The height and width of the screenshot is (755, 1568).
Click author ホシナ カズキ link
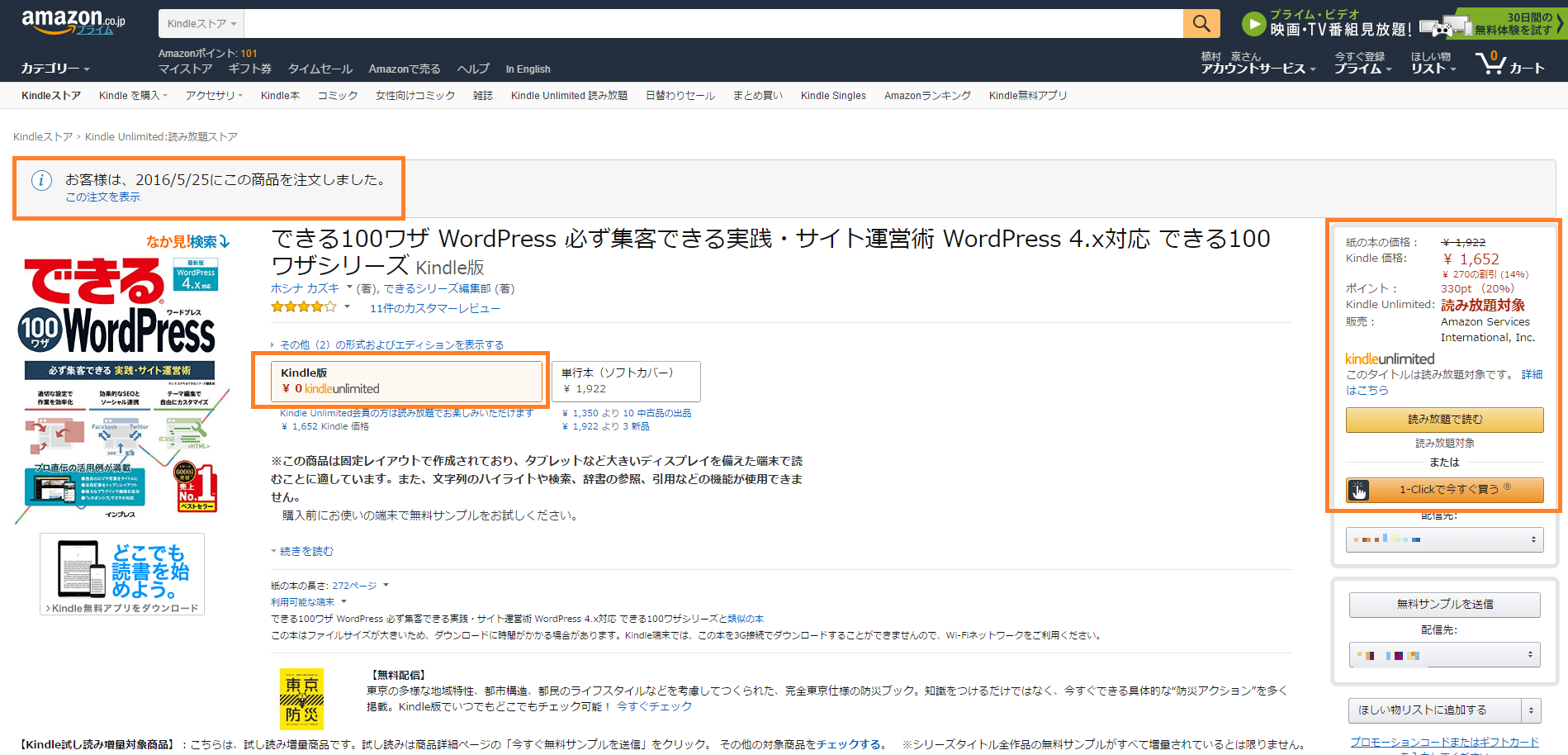tap(305, 289)
